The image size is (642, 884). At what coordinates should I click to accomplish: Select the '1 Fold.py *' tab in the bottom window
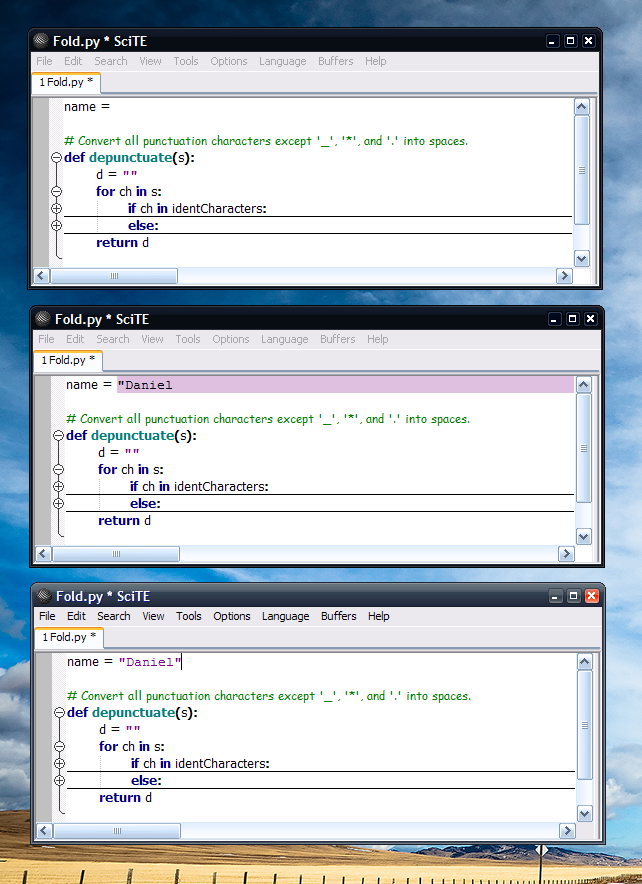[69, 637]
